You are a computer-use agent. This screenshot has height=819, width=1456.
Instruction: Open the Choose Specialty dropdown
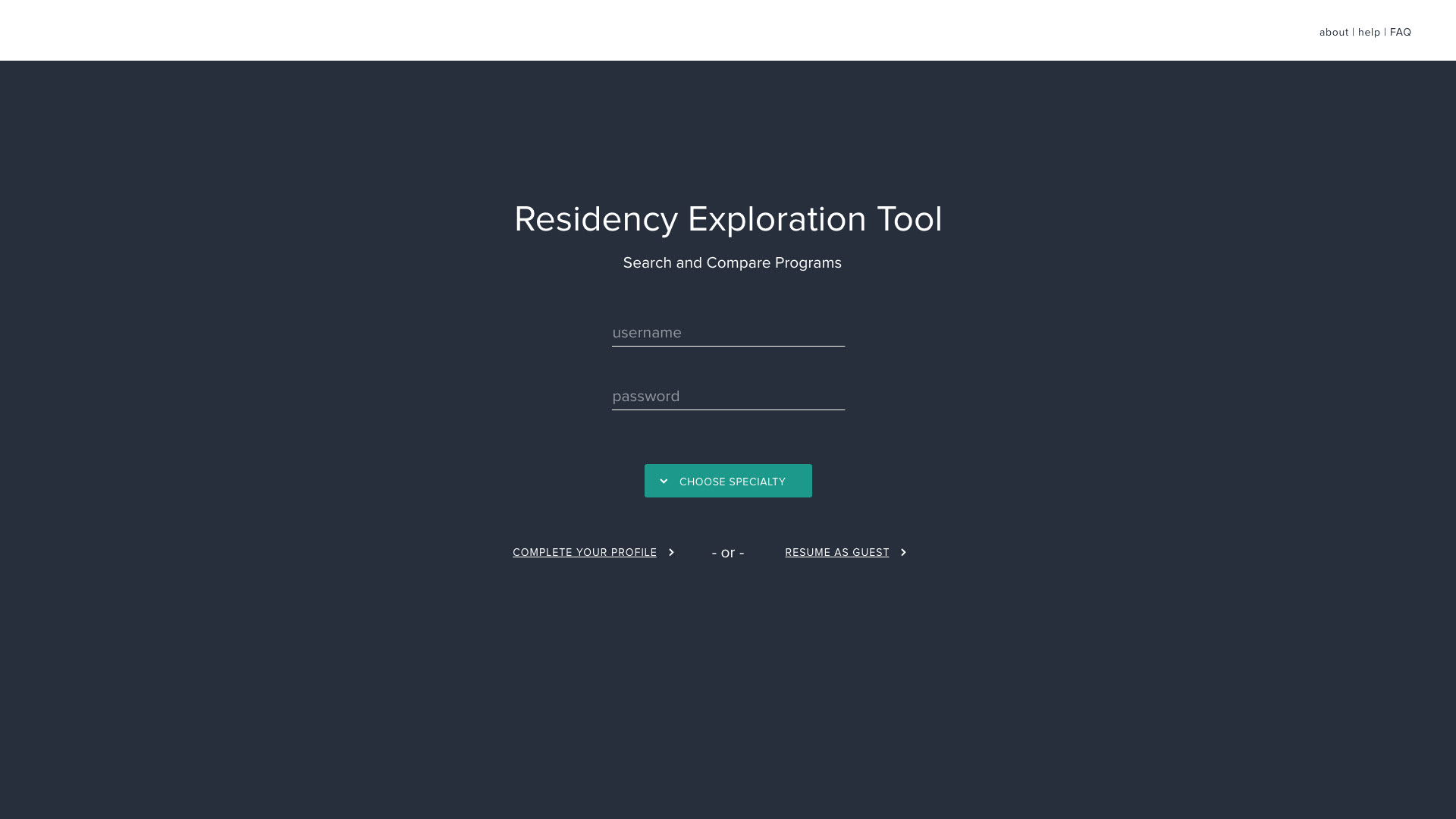(728, 482)
